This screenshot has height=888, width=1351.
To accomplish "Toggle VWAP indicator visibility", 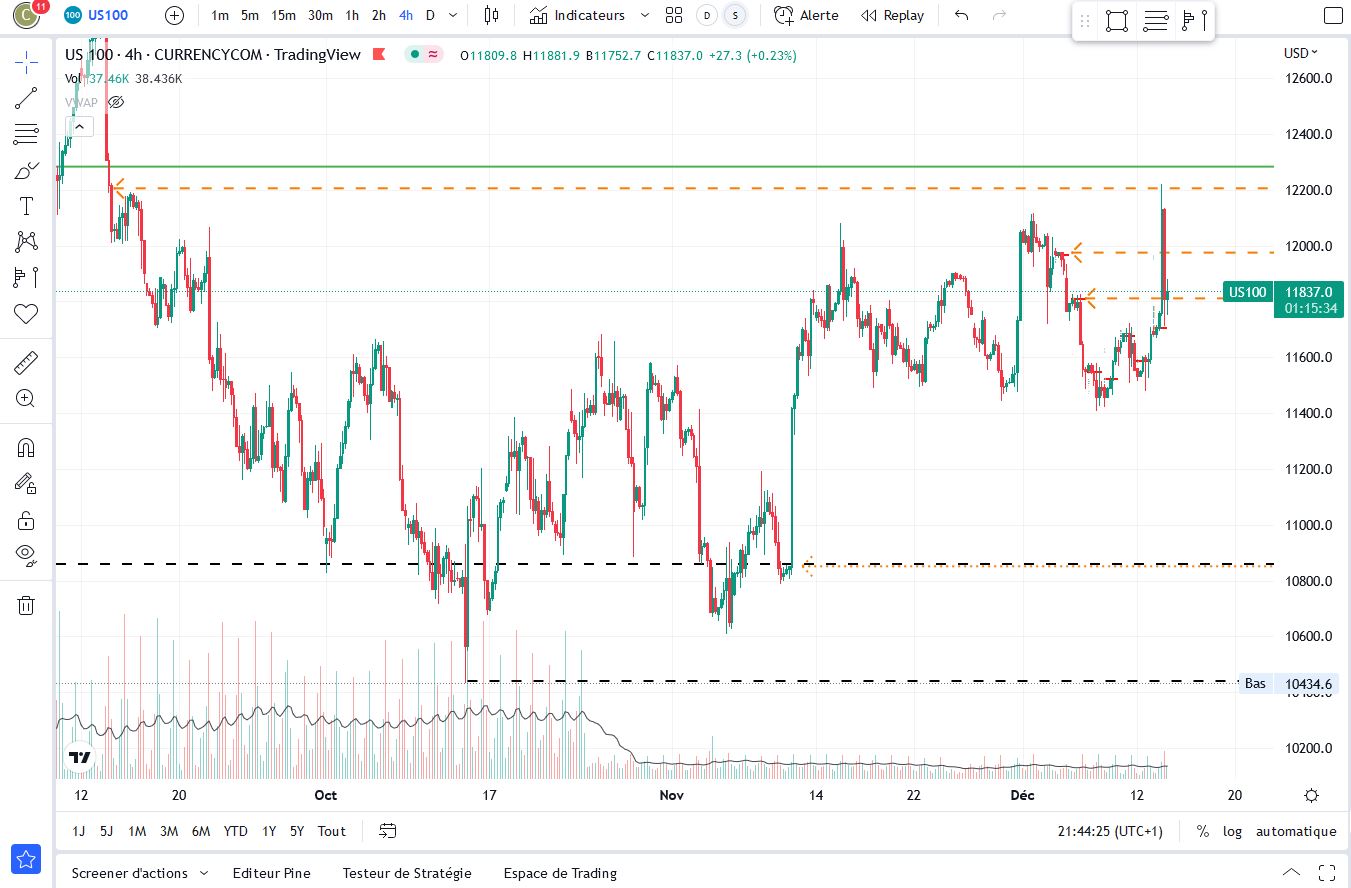I will [116, 102].
